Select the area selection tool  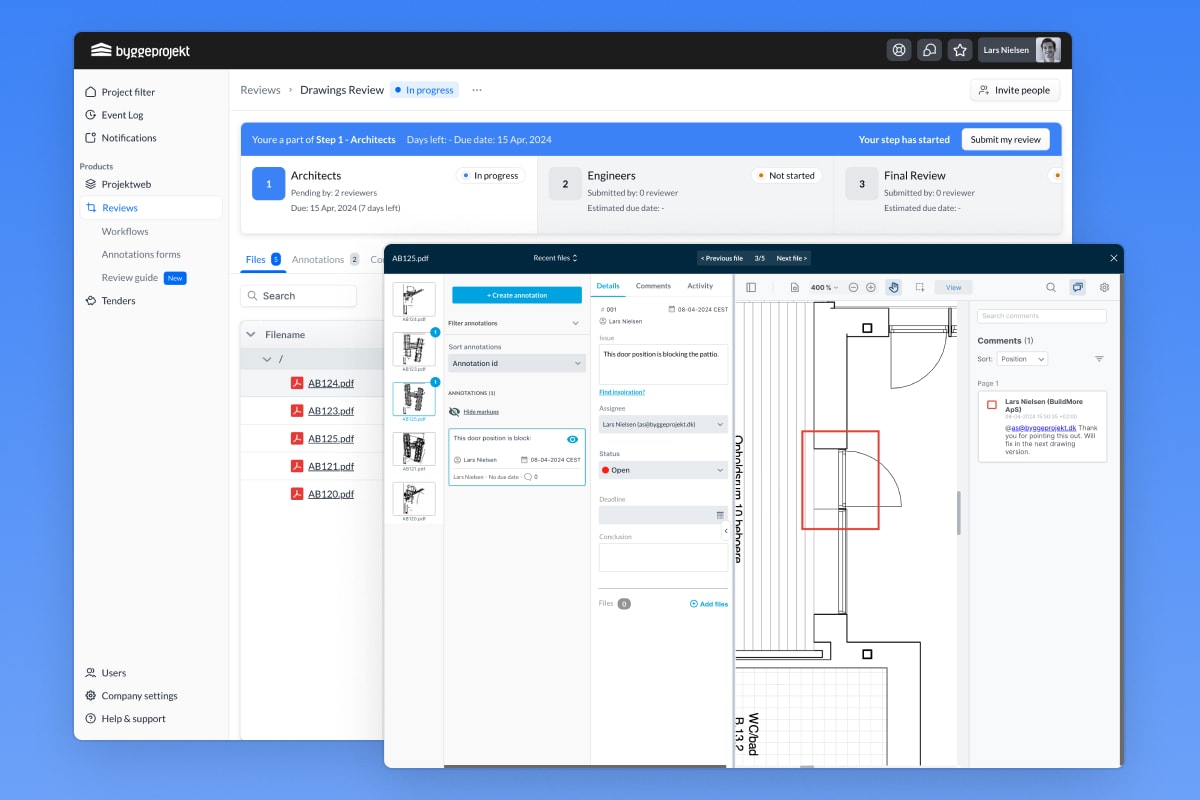click(x=919, y=287)
